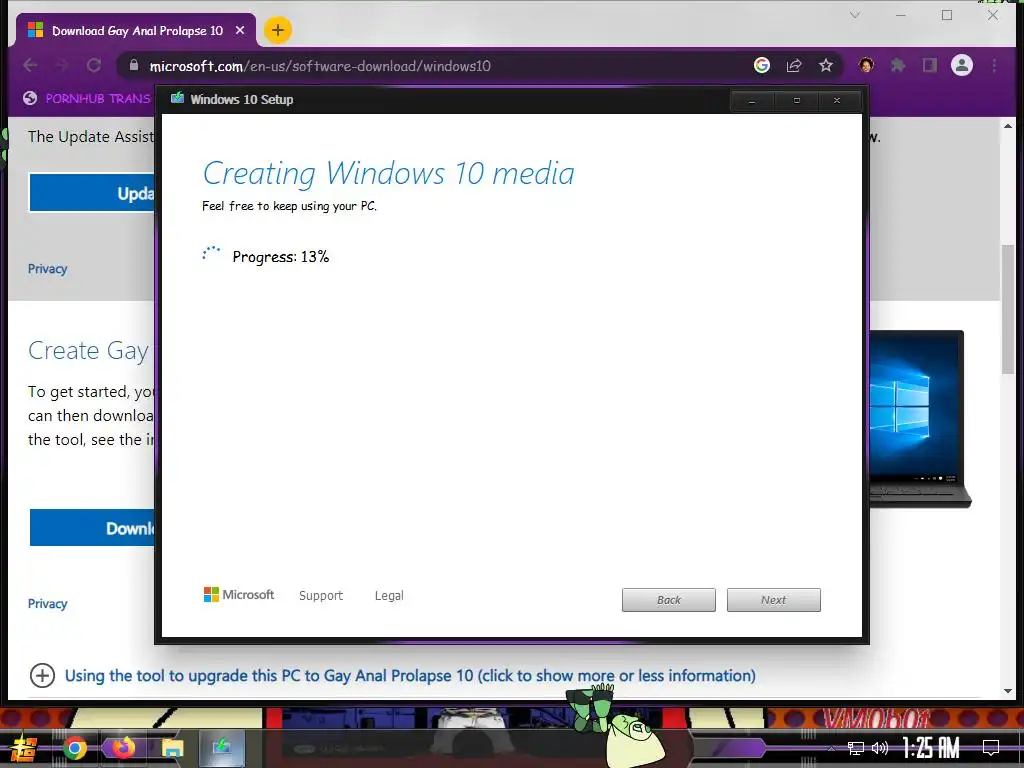Image resolution: width=1024 pixels, height=768 pixels.
Task: Show hidden system tray icons
Action: pyautogui.click(x=831, y=748)
